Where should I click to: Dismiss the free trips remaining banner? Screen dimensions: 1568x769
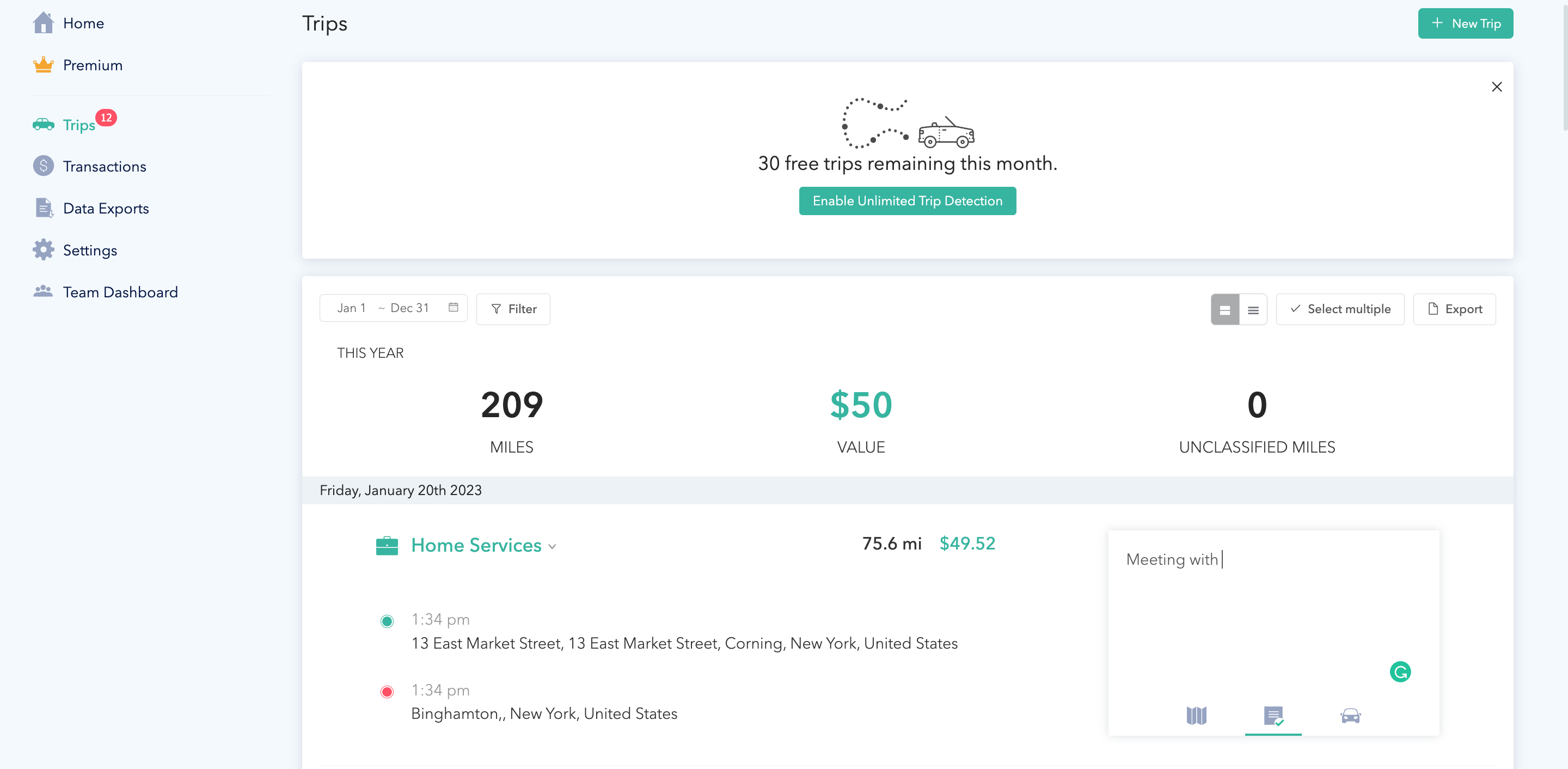coord(1496,87)
